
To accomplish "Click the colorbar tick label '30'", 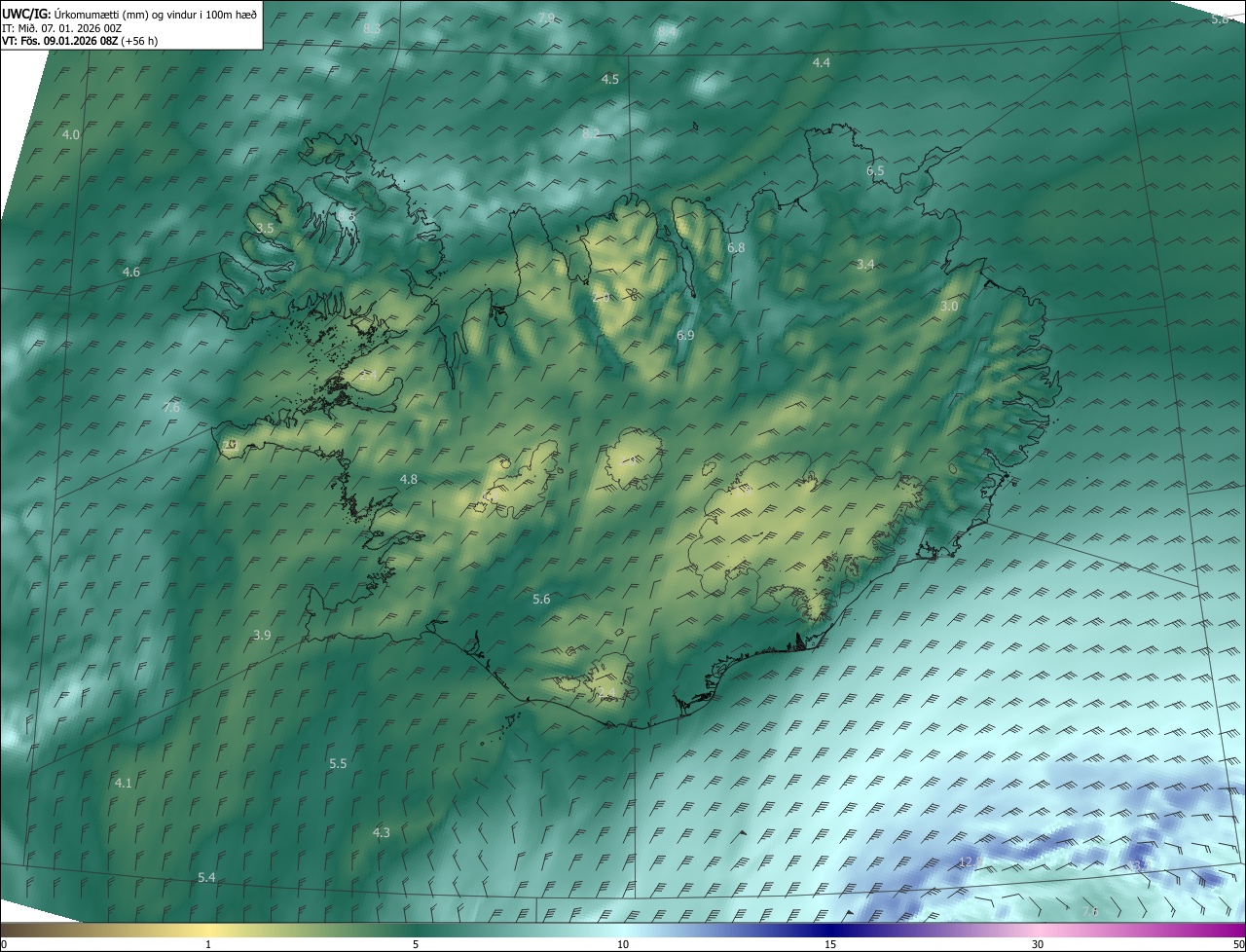I will pos(1038,944).
